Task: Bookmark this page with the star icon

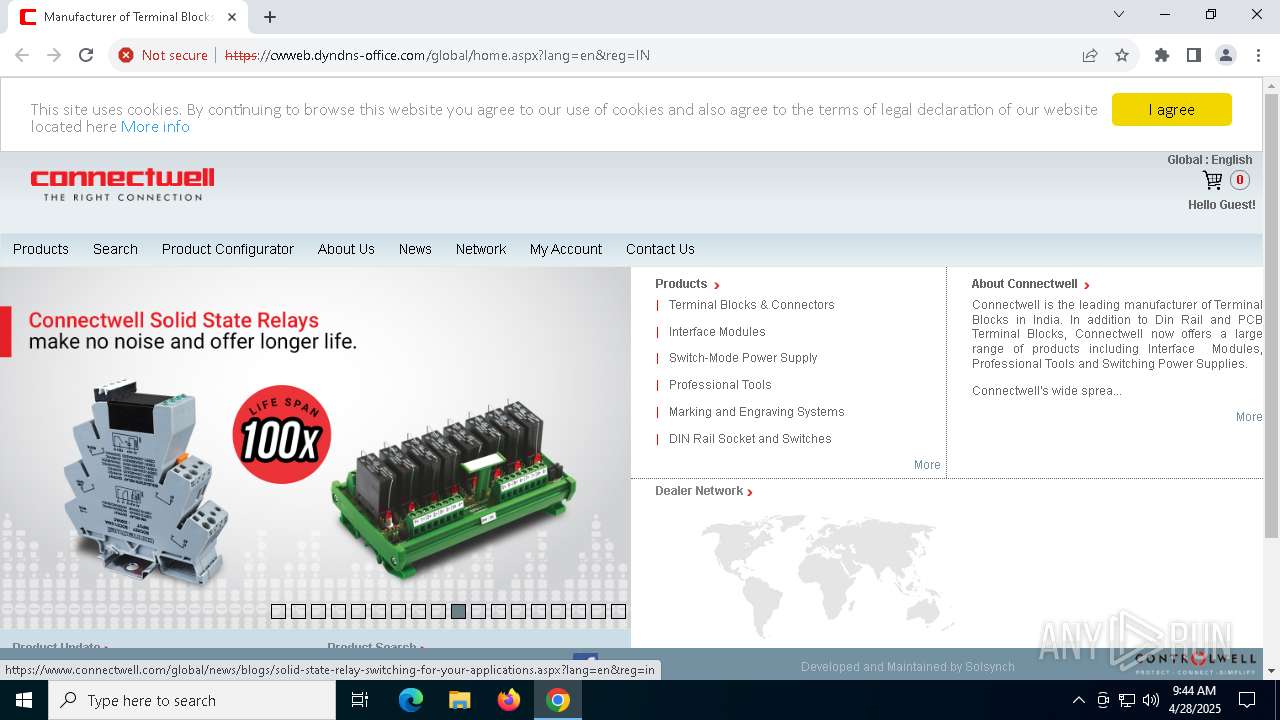Action: pyautogui.click(x=1122, y=55)
